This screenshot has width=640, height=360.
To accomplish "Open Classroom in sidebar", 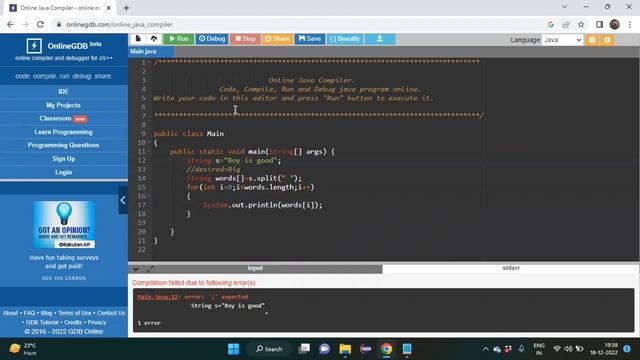I will coord(63,118).
